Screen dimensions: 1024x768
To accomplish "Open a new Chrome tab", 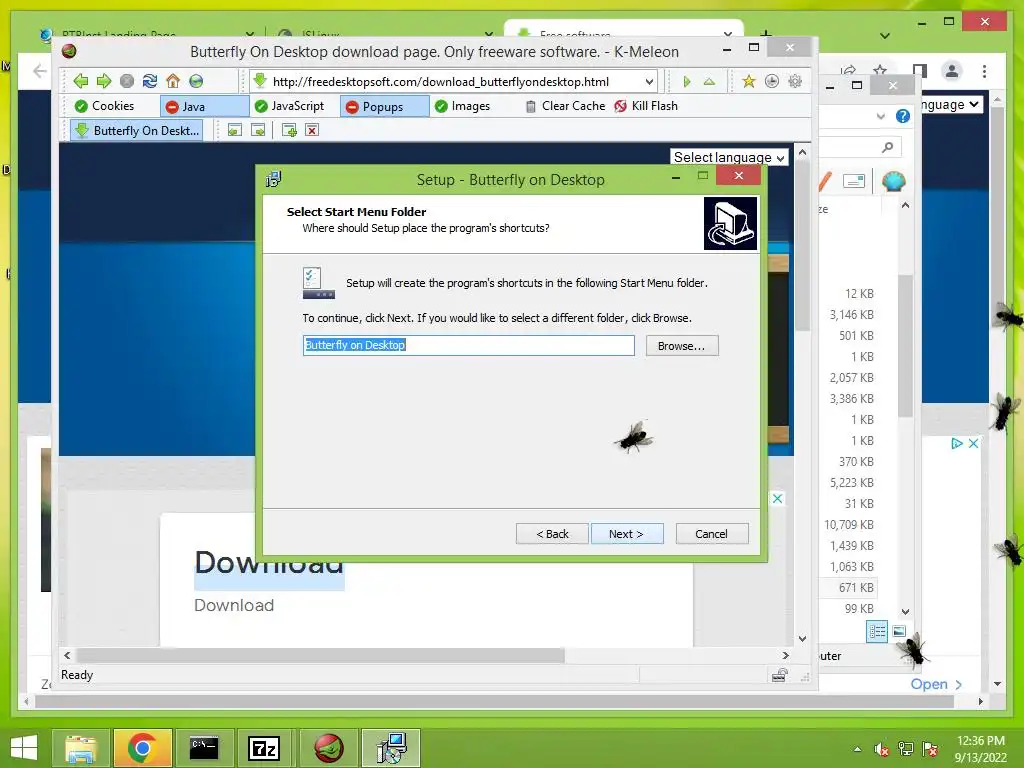I will 765,33.
